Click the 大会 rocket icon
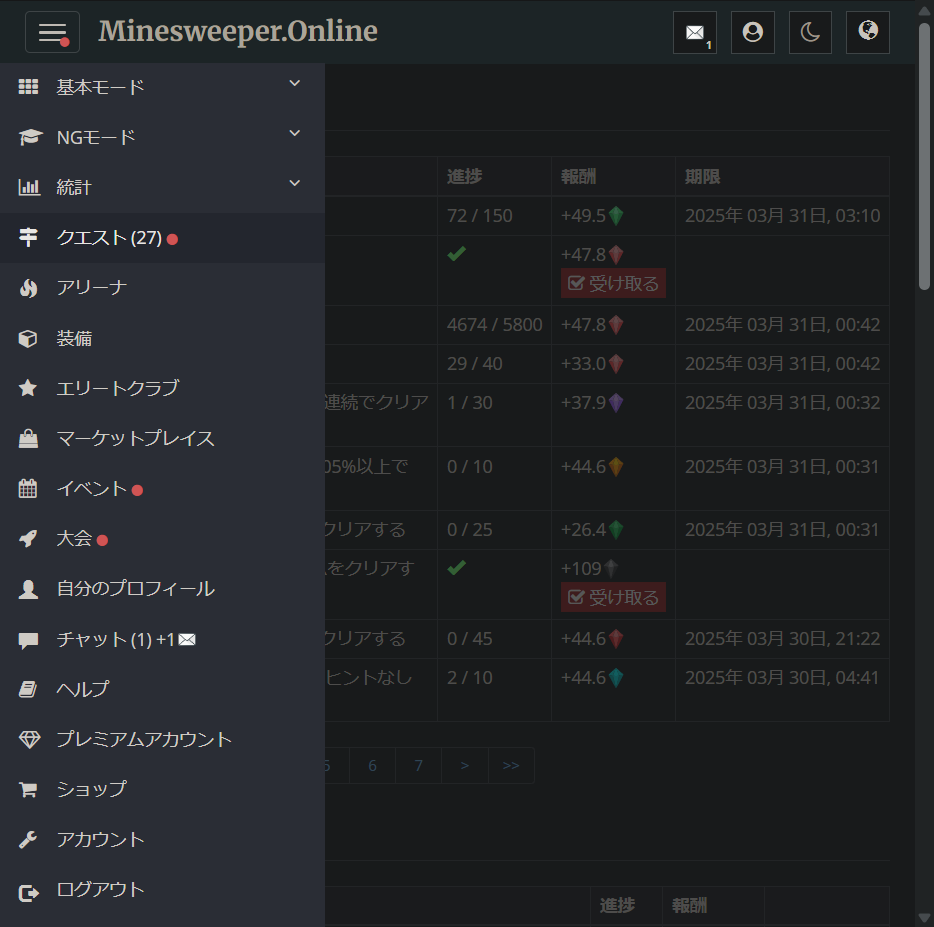Image resolution: width=934 pixels, height=927 pixels. (29, 539)
